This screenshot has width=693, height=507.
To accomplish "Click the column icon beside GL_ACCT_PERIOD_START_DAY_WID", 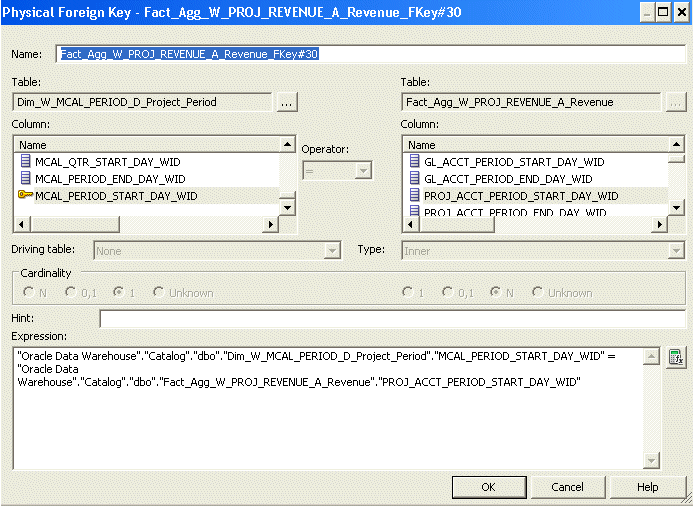I will (414, 161).
